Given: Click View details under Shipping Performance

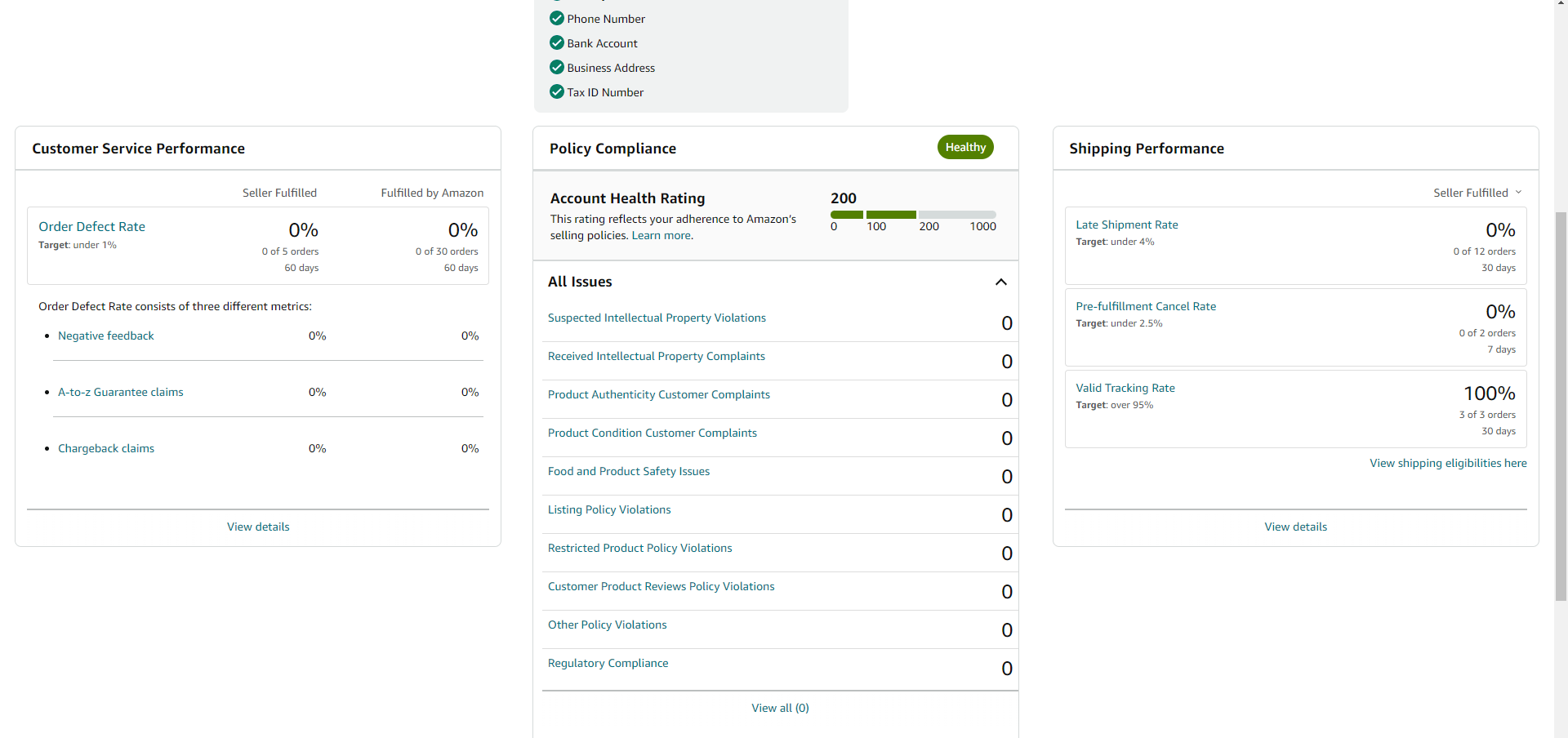Looking at the screenshot, I should (x=1295, y=527).
